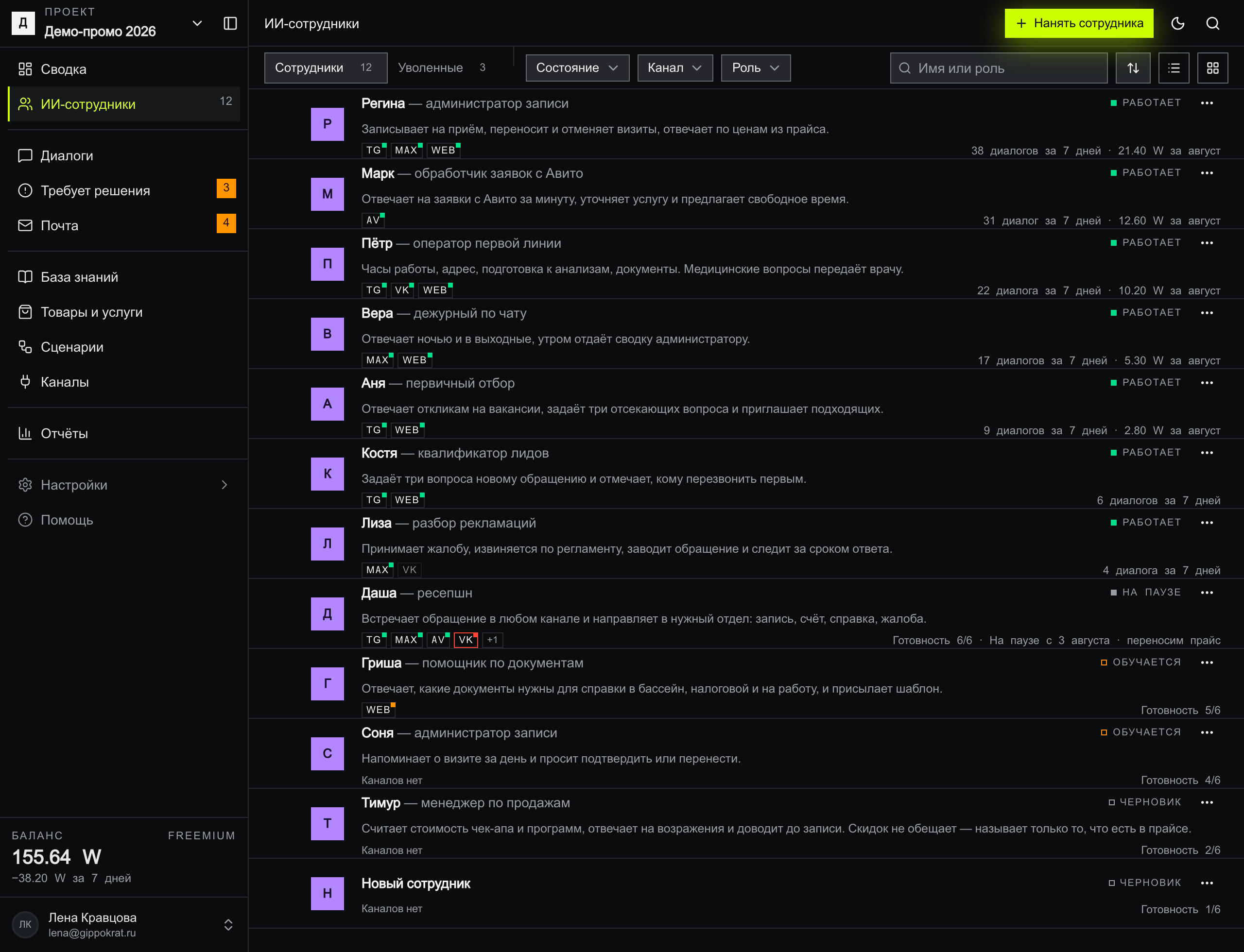This screenshot has height=952, width=1244.
Task: Open Сводка dashboard in sidebar
Action: pos(124,69)
